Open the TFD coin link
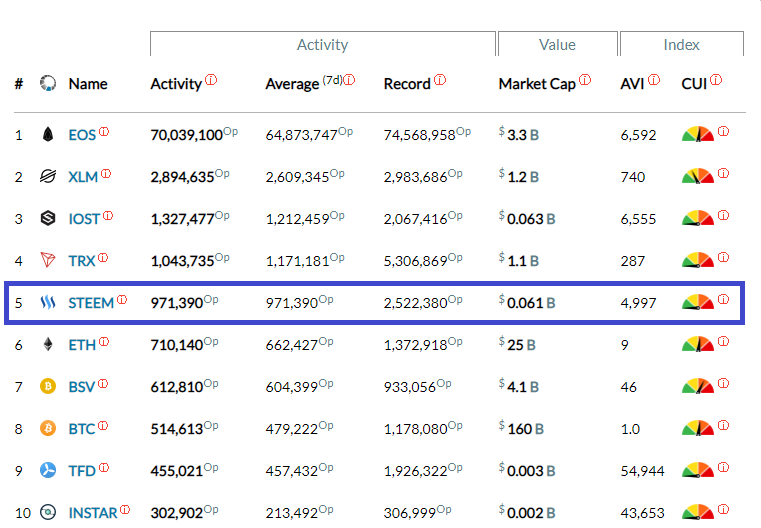Viewport: 761px width, 528px height. click(82, 471)
